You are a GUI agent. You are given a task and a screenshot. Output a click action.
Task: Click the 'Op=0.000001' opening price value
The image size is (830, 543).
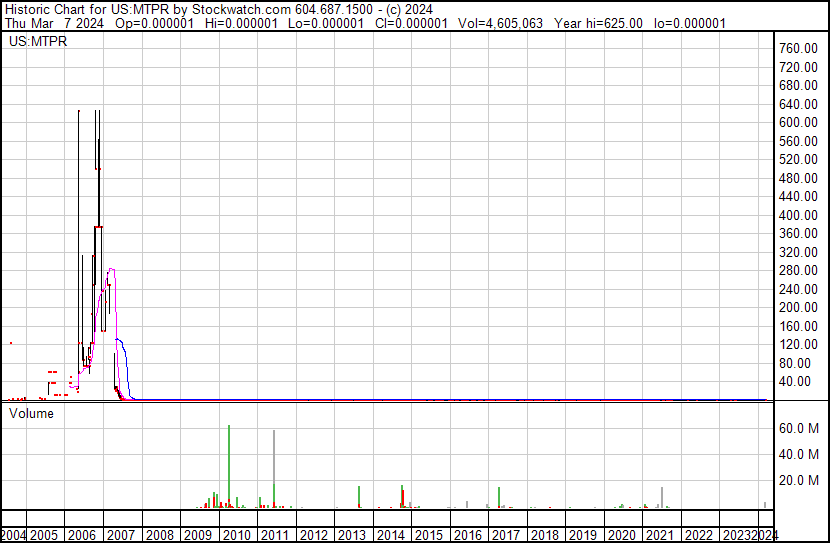tap(155, 23)
